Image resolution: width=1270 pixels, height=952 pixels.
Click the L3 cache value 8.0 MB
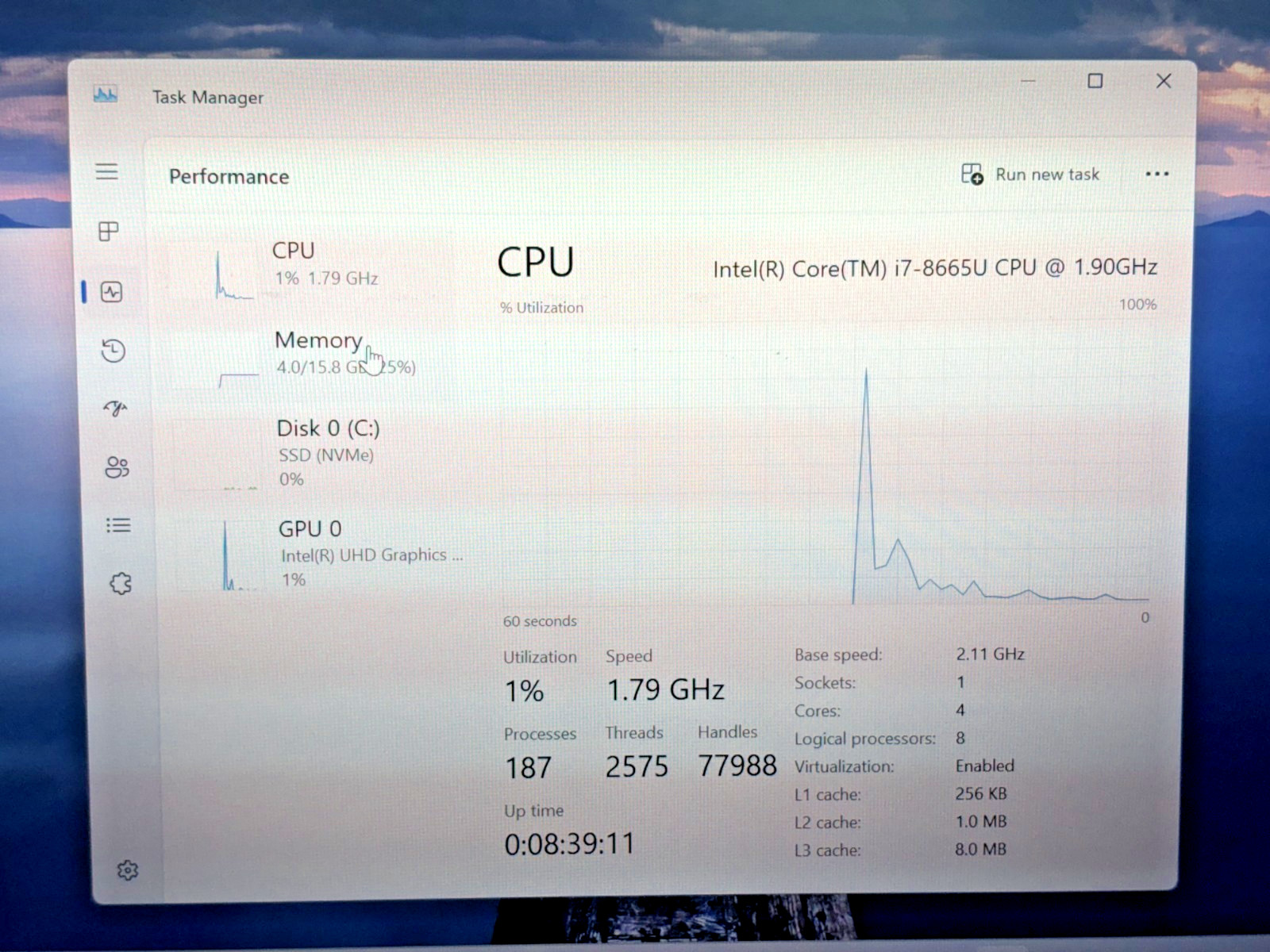coord(980,849)
